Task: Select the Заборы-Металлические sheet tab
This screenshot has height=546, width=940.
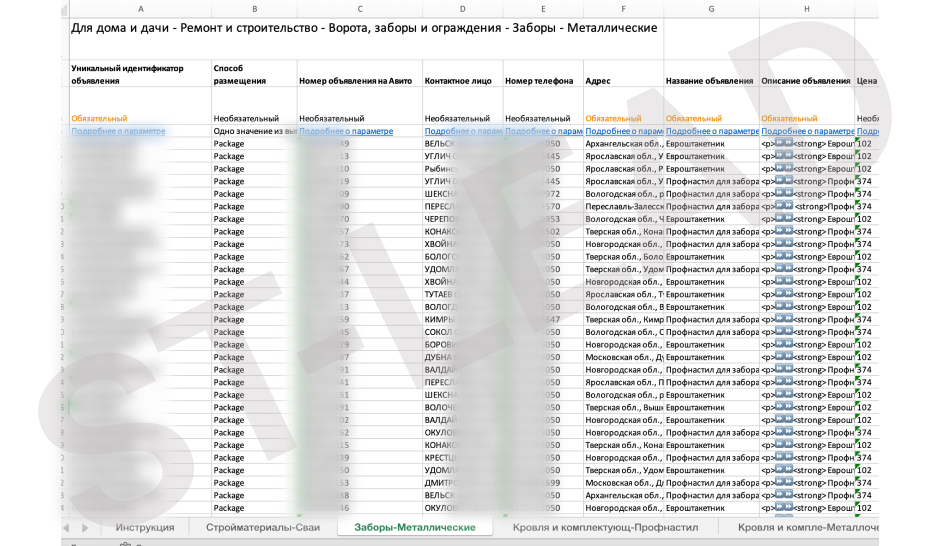Action: pos(415,527)
